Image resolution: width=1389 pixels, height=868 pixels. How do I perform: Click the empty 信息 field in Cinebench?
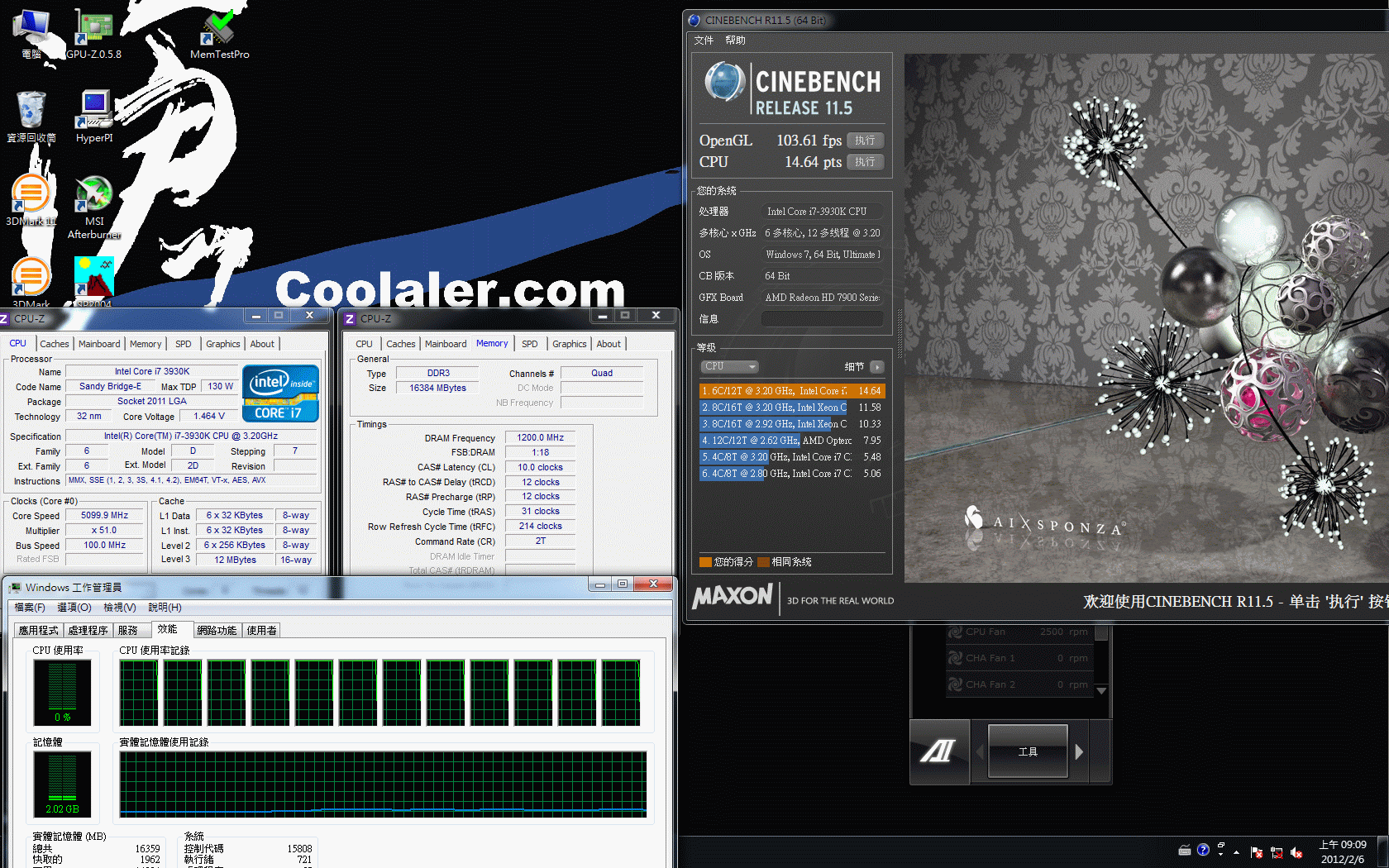[x=822, y=319]
